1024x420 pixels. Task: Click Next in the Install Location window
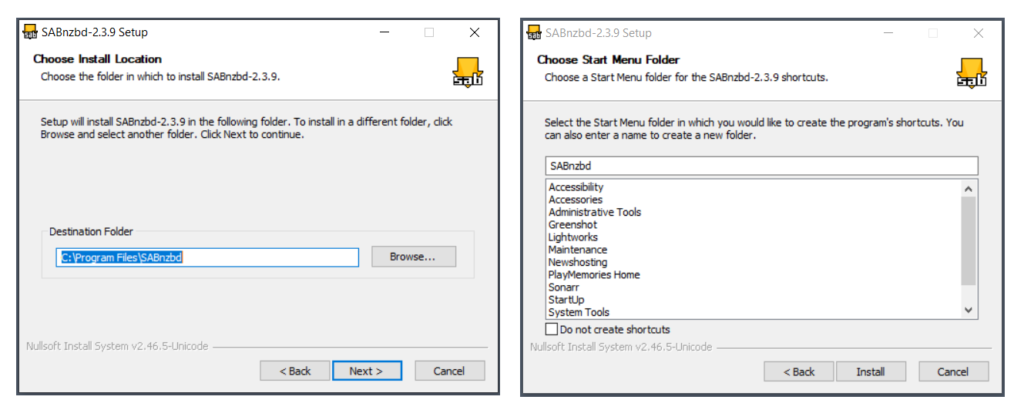pos(366,371)
